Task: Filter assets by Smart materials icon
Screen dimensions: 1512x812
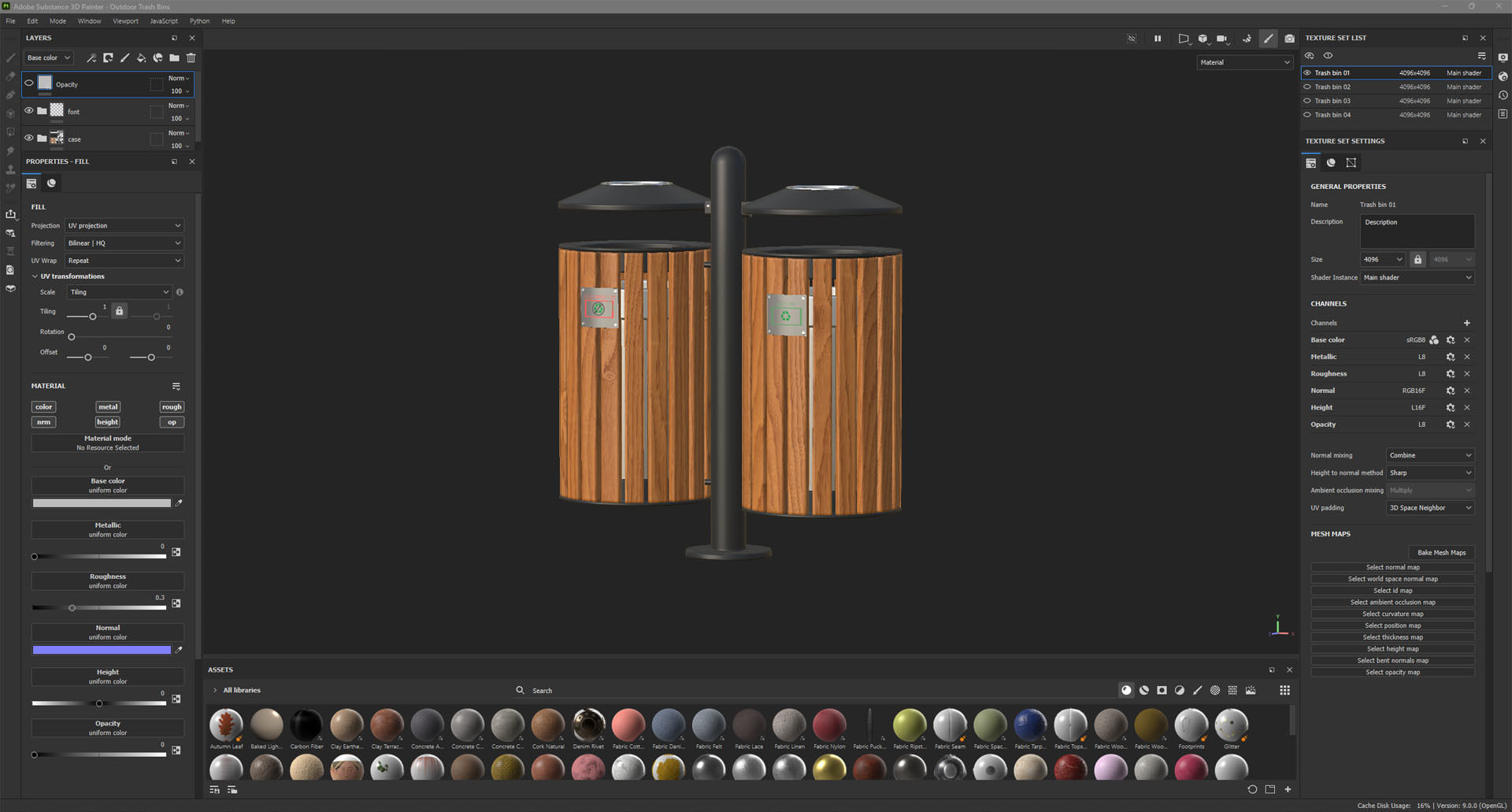Action: pos(1144,690)
